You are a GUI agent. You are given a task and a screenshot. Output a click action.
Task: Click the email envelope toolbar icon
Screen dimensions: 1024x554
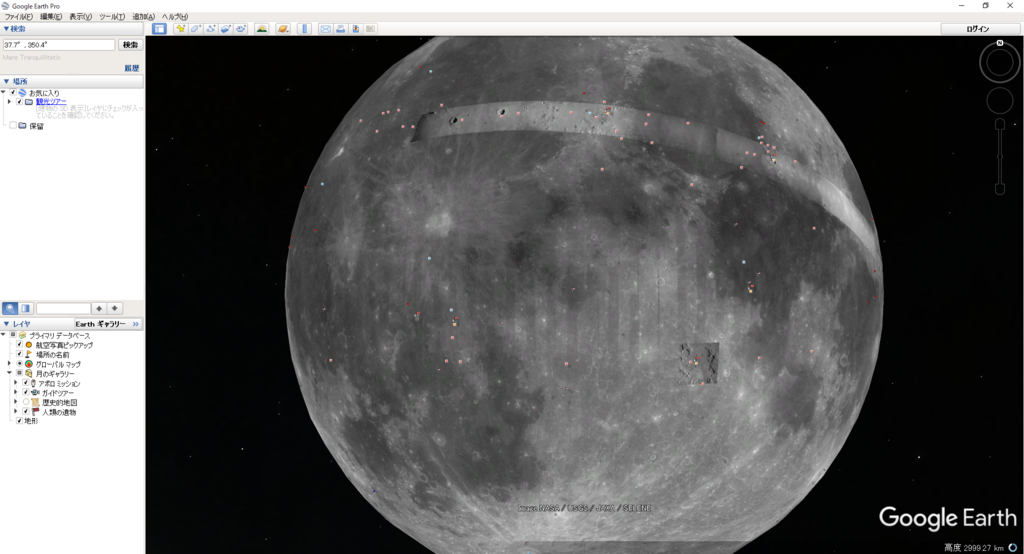(x=325, y=29)
